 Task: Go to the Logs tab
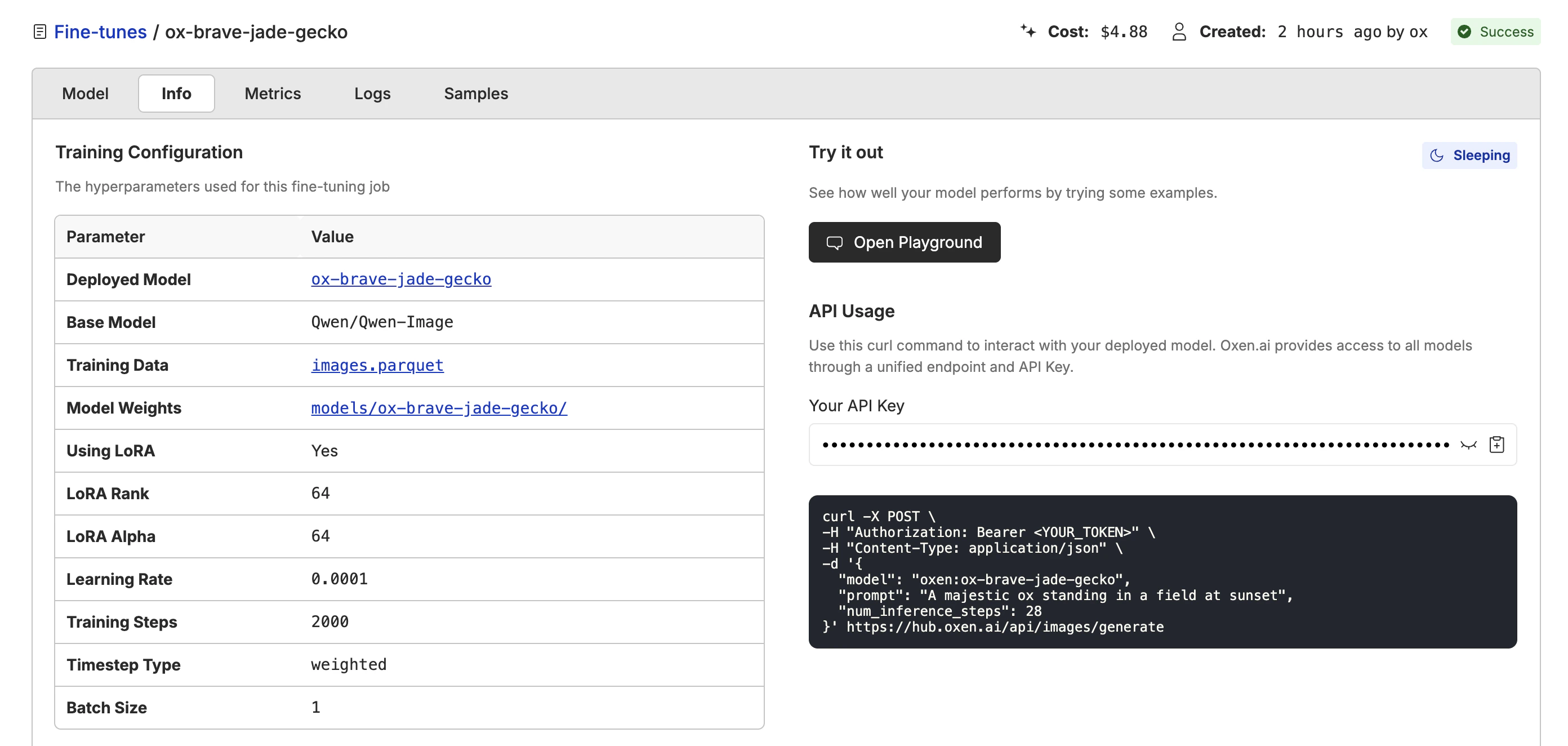pos(372,93)
